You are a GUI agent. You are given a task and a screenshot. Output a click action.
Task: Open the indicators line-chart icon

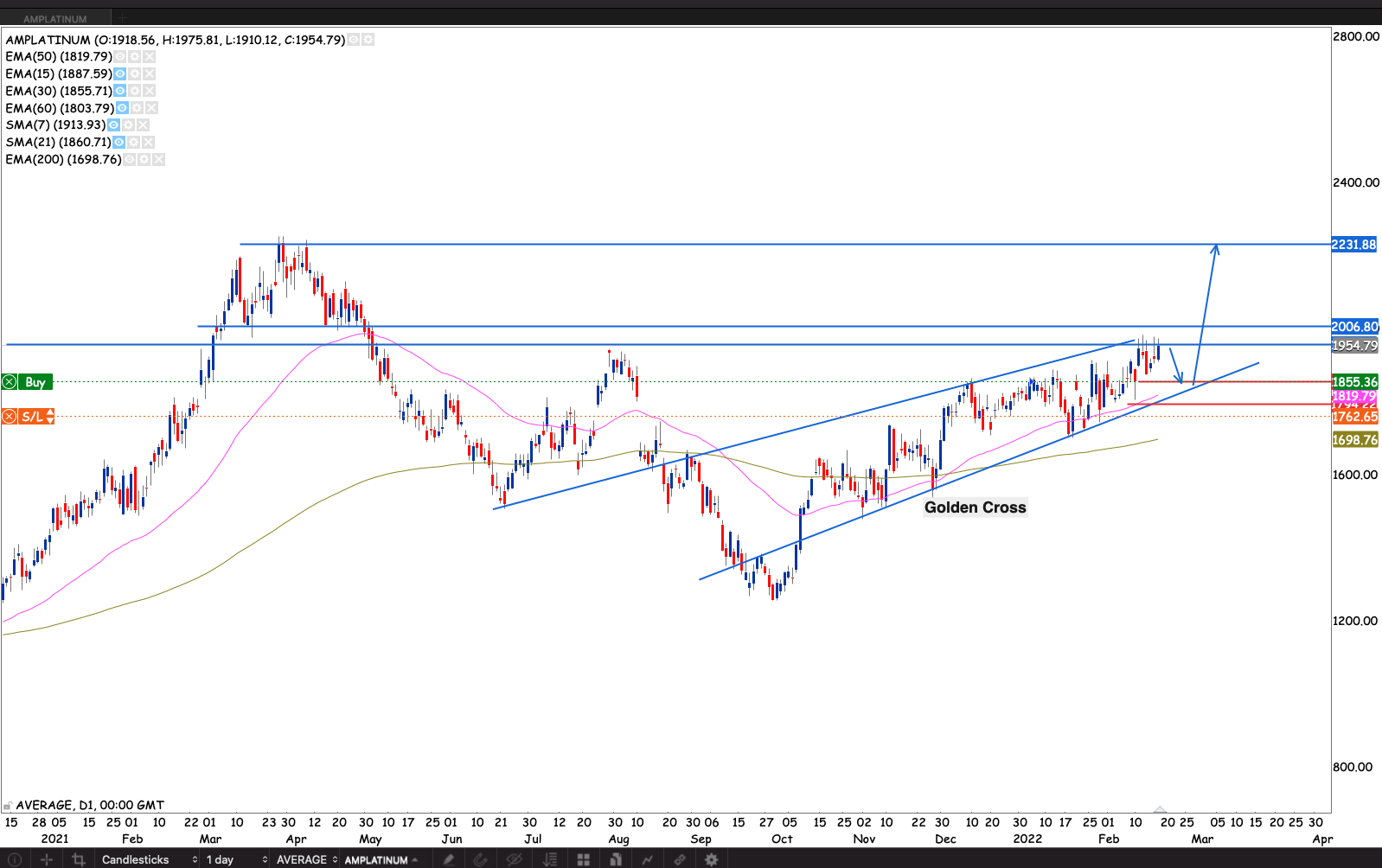point(647,859)
